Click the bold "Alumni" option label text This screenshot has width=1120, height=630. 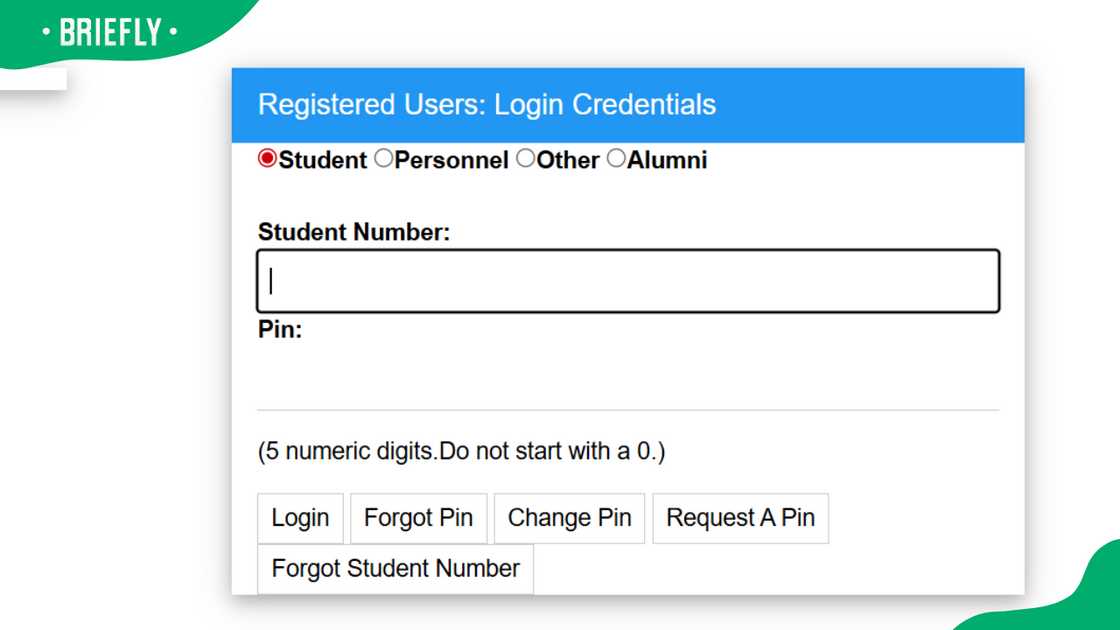667,160
